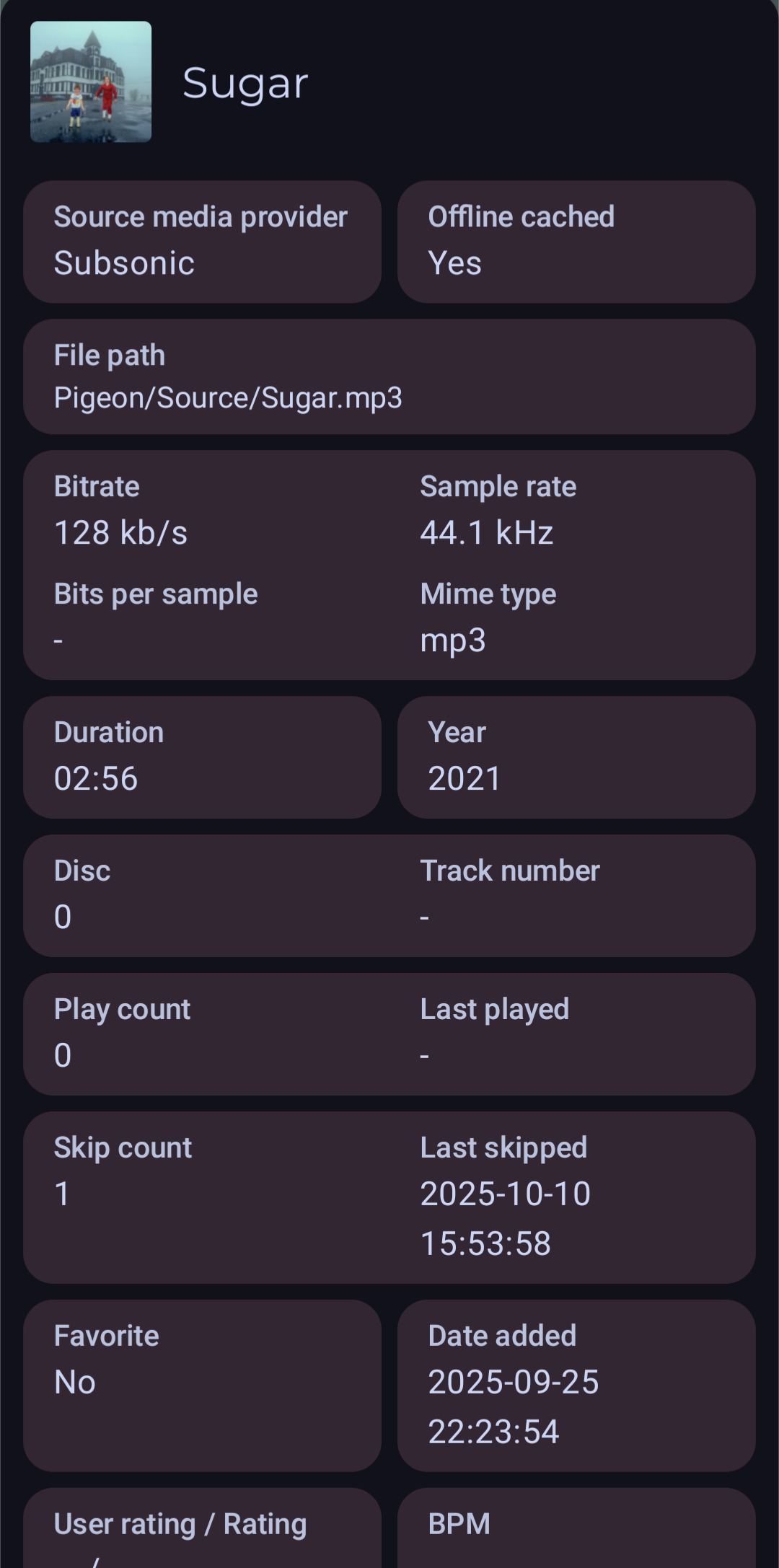Tap the Sugar album cover thumbnail
Screen dimensions: 779x1568
point(91,82)
